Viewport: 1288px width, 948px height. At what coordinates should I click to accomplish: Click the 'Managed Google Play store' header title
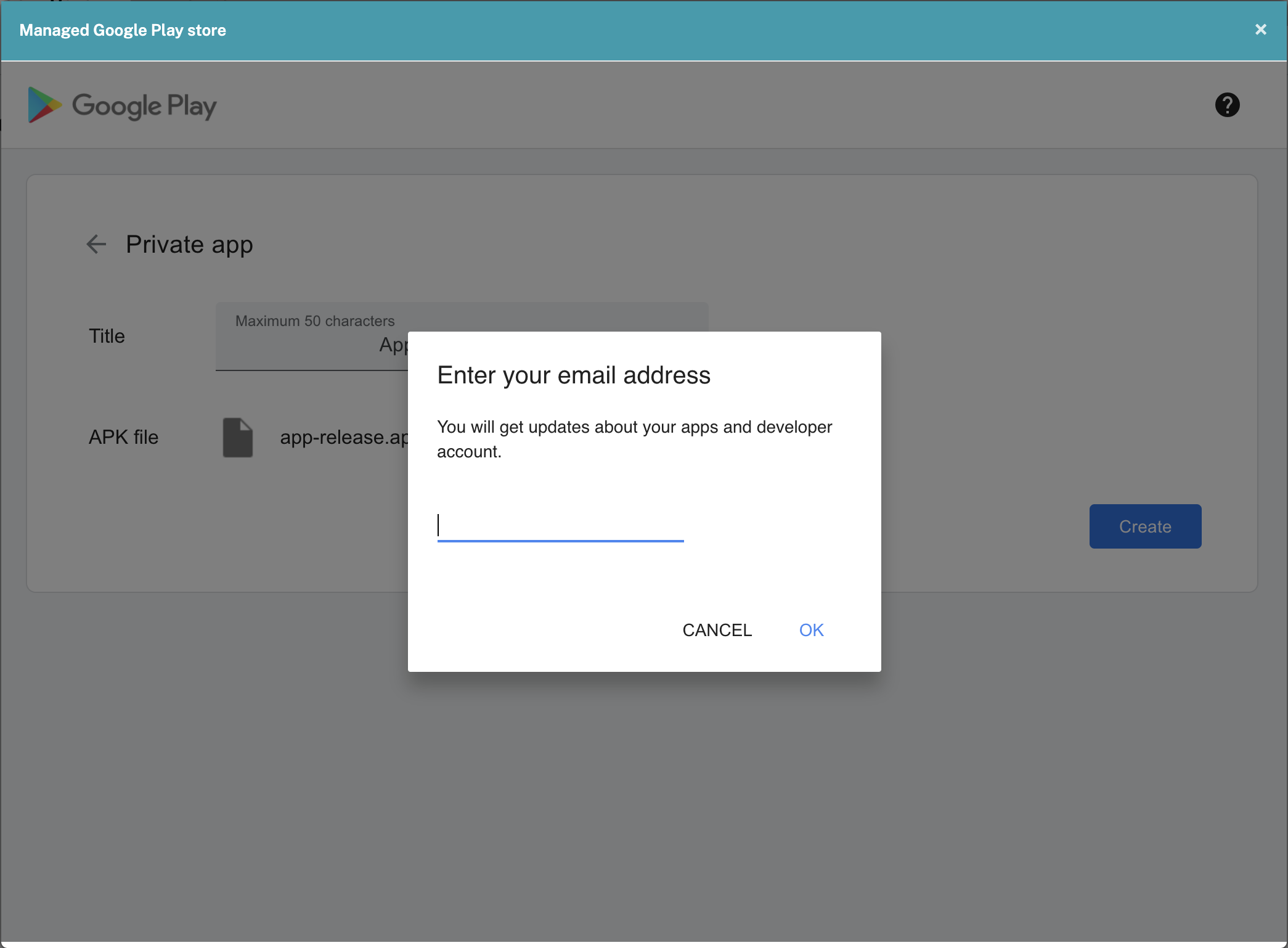point(123,30)
